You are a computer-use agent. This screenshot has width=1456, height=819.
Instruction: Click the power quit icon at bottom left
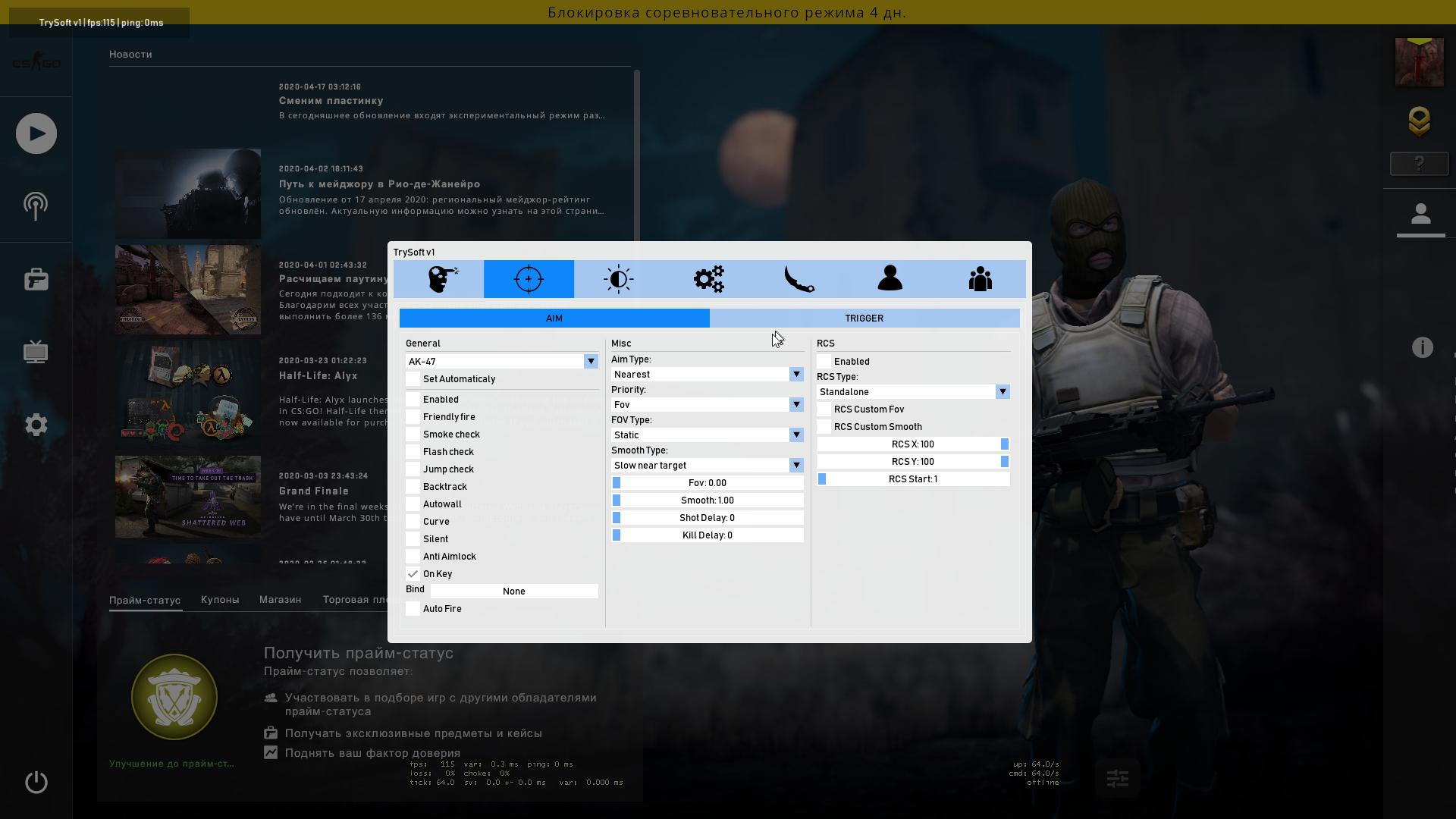tap(36, 782)
